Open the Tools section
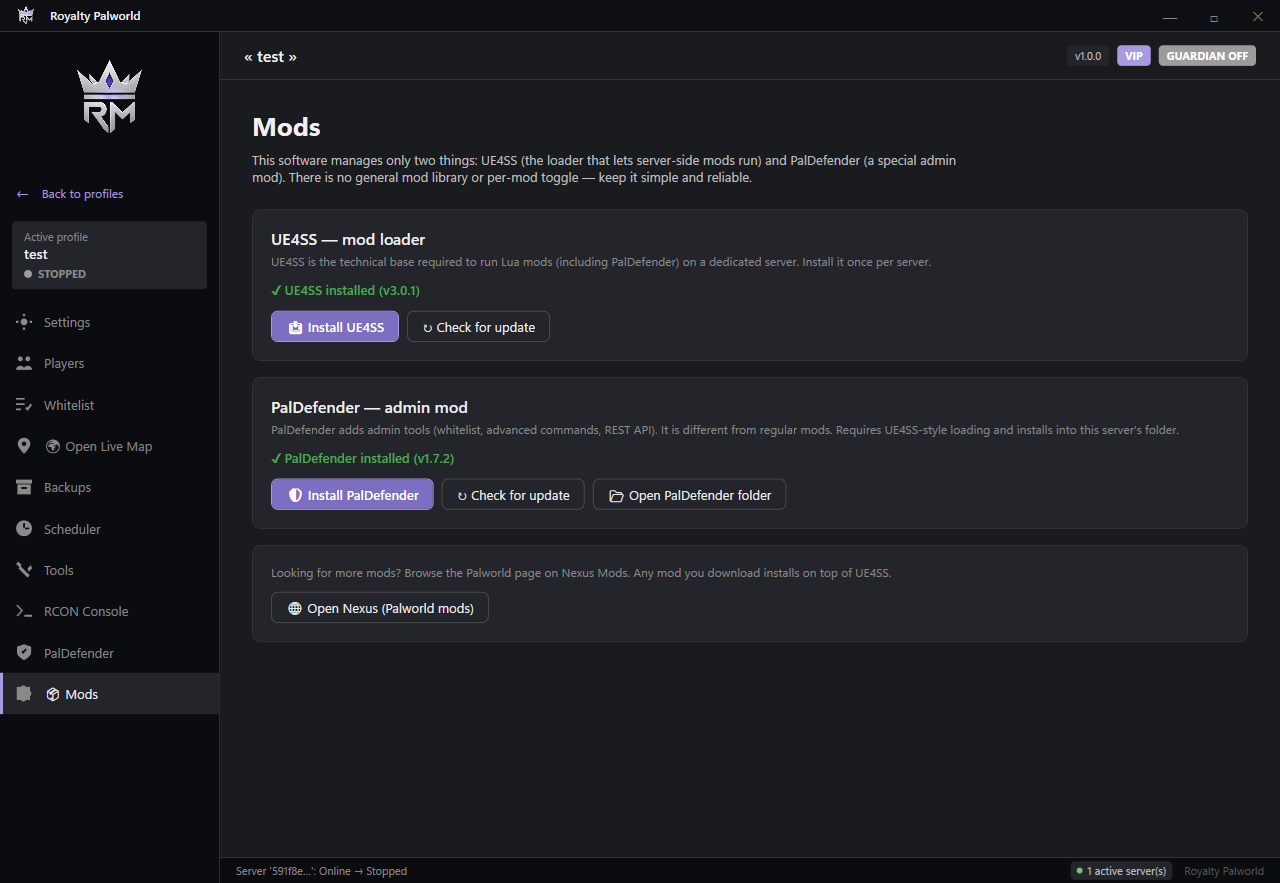 point(110,570)
